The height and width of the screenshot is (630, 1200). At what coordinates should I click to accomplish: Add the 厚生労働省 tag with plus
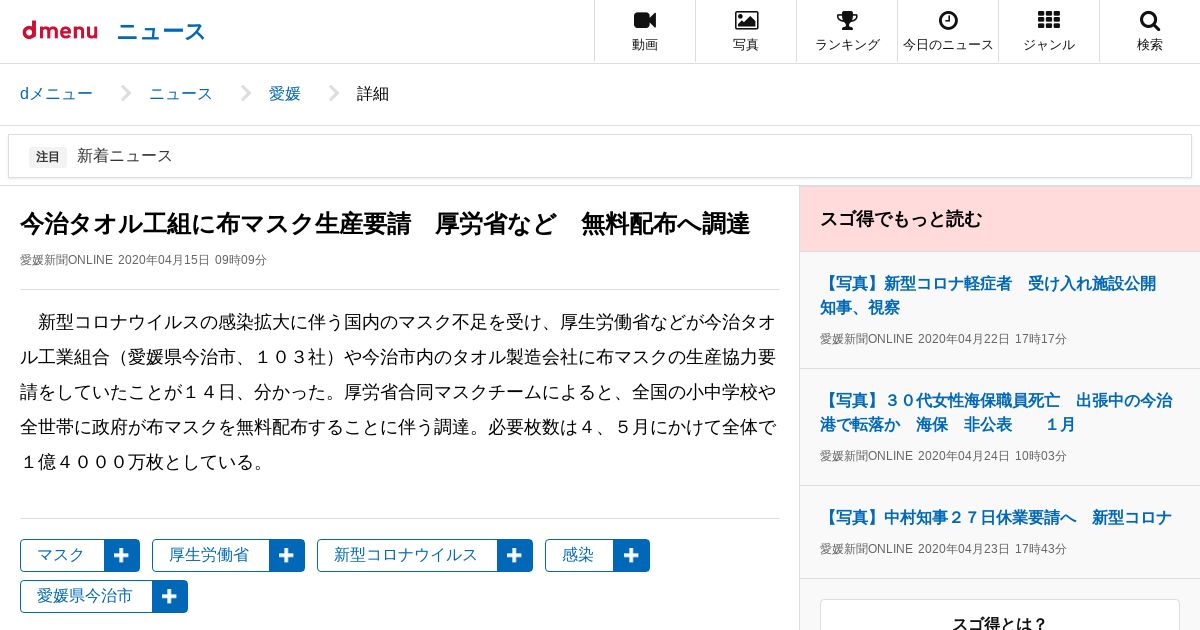287,555
